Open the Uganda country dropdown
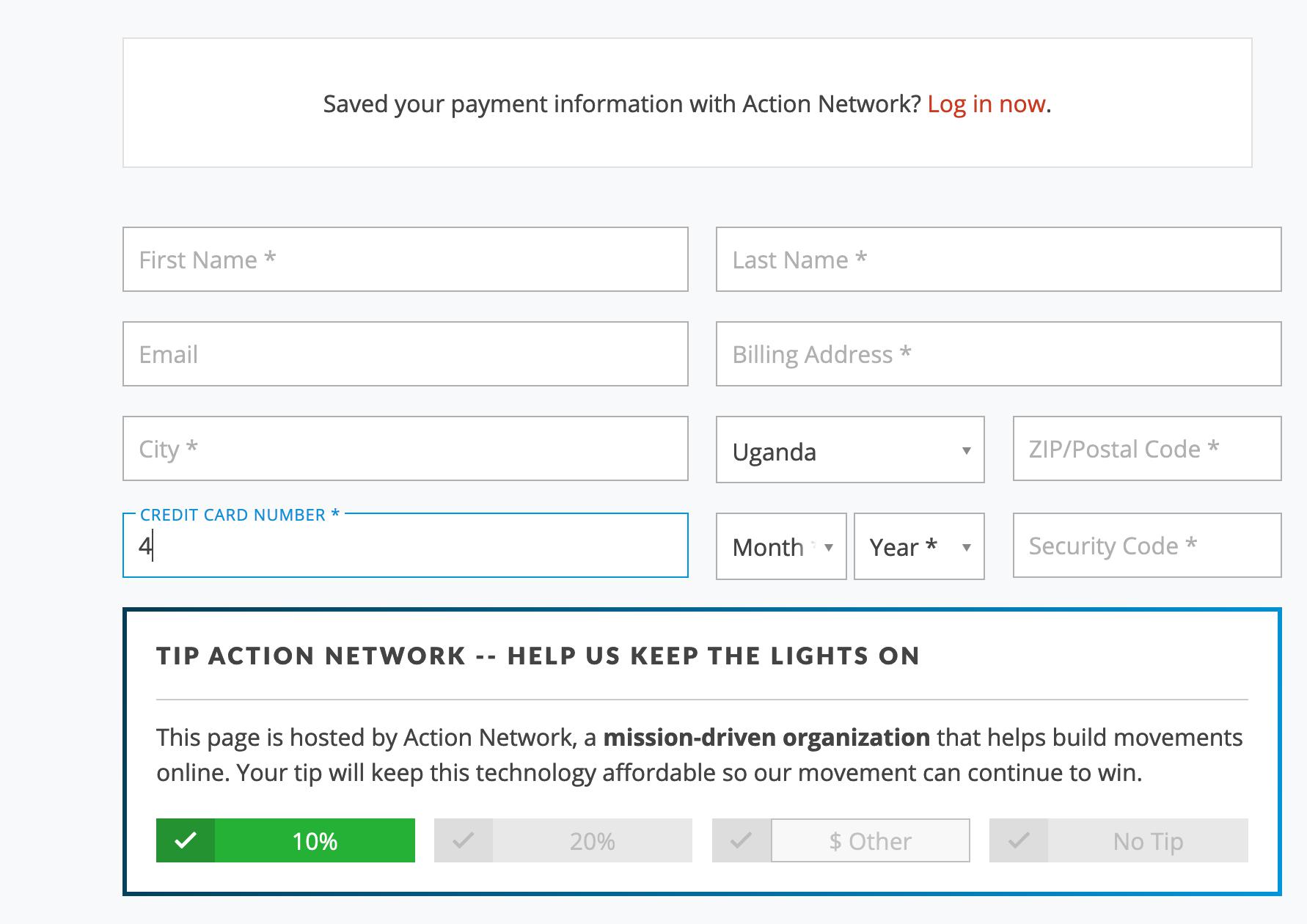The height and width of the screenshot is (924, 1307). pyautogui.click(x=849, y=450)
